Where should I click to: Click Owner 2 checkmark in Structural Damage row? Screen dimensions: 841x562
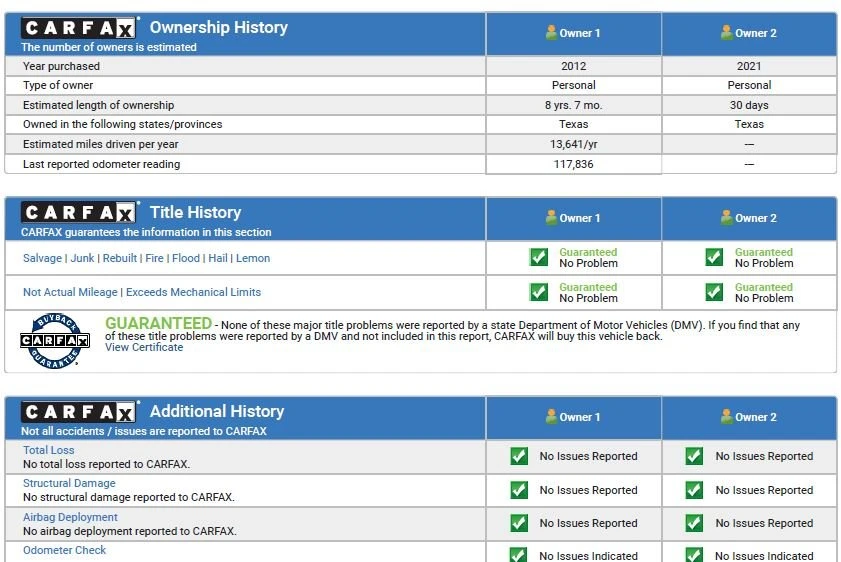[694, 490]
